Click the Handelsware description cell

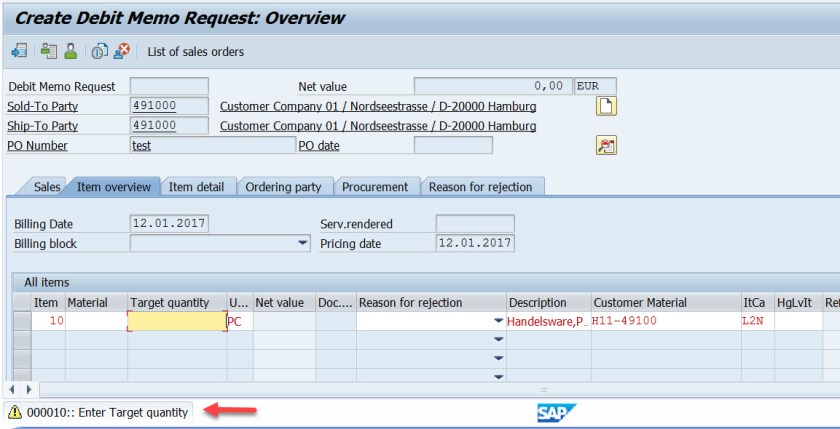click(x=549, y=321)
